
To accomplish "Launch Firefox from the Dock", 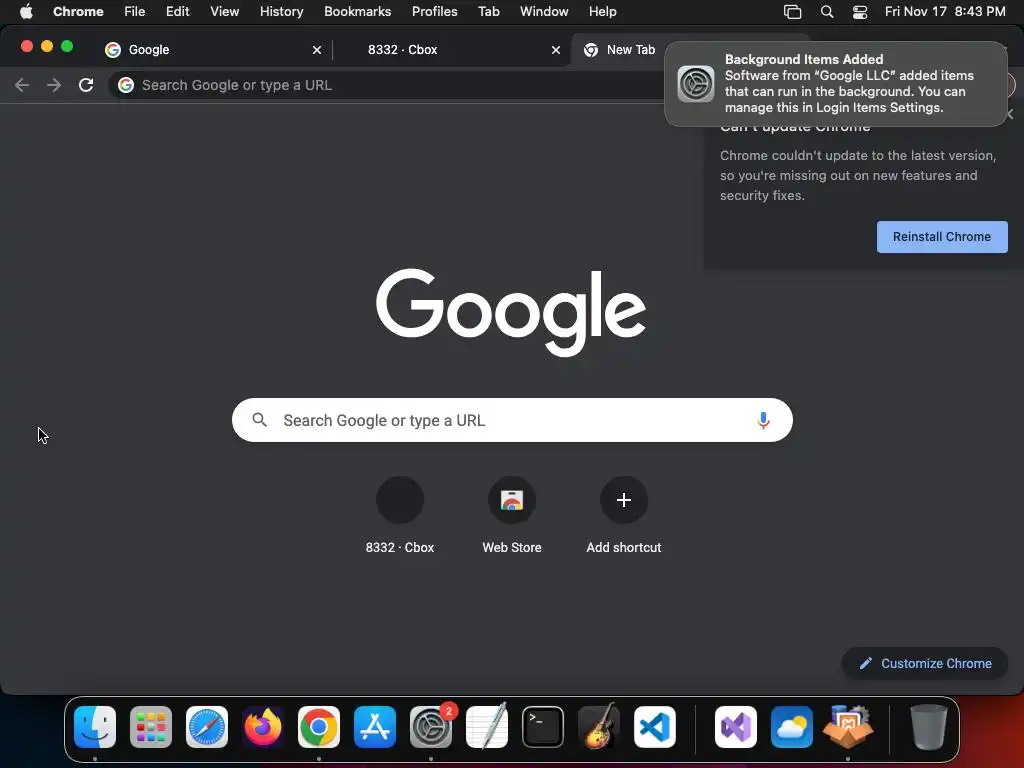I will coord(263,727).
